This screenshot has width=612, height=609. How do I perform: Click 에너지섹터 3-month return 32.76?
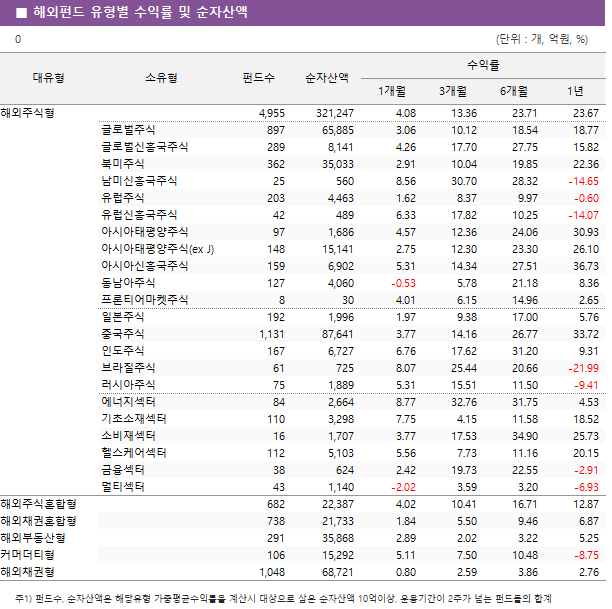(x=464, y=402)
